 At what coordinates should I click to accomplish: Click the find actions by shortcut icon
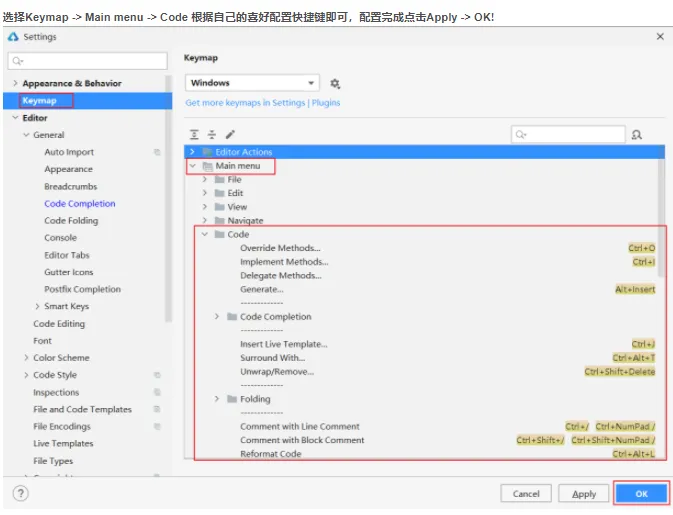pyautogui.click(x=637, y=135)
